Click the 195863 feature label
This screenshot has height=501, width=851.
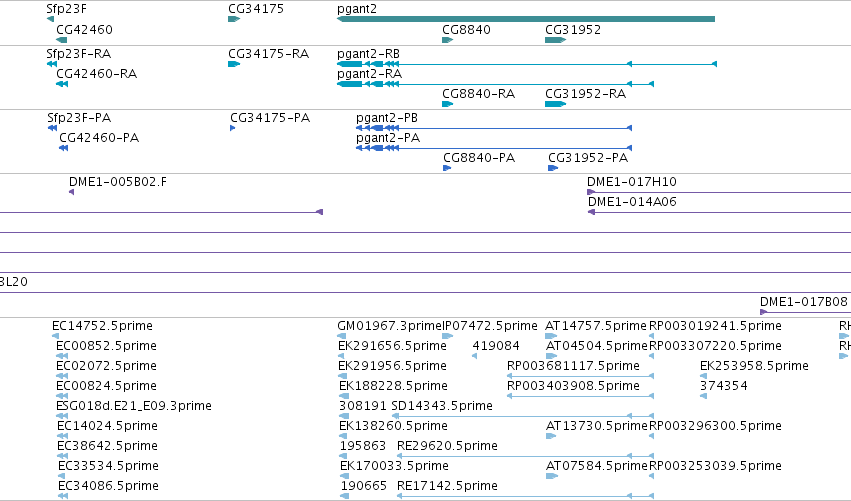pos(363,446)
